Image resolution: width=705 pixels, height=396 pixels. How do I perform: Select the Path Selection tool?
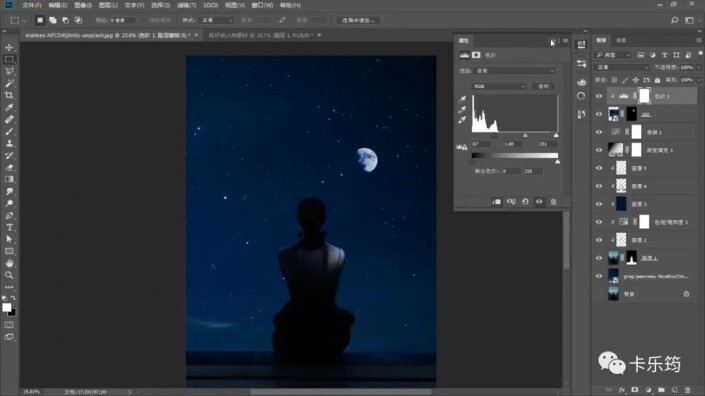coord(9,239)
